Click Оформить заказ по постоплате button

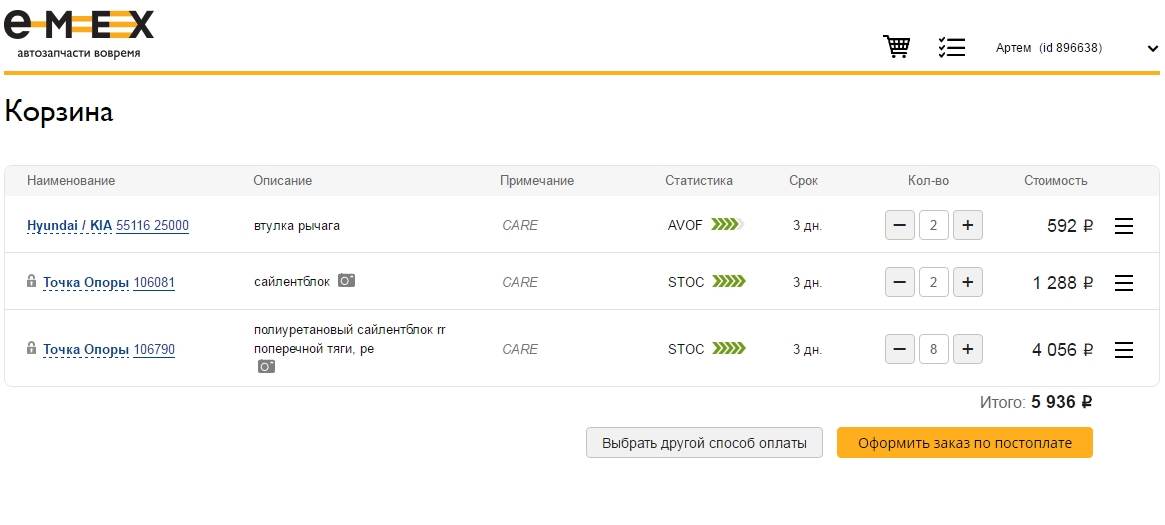(964, 443)
